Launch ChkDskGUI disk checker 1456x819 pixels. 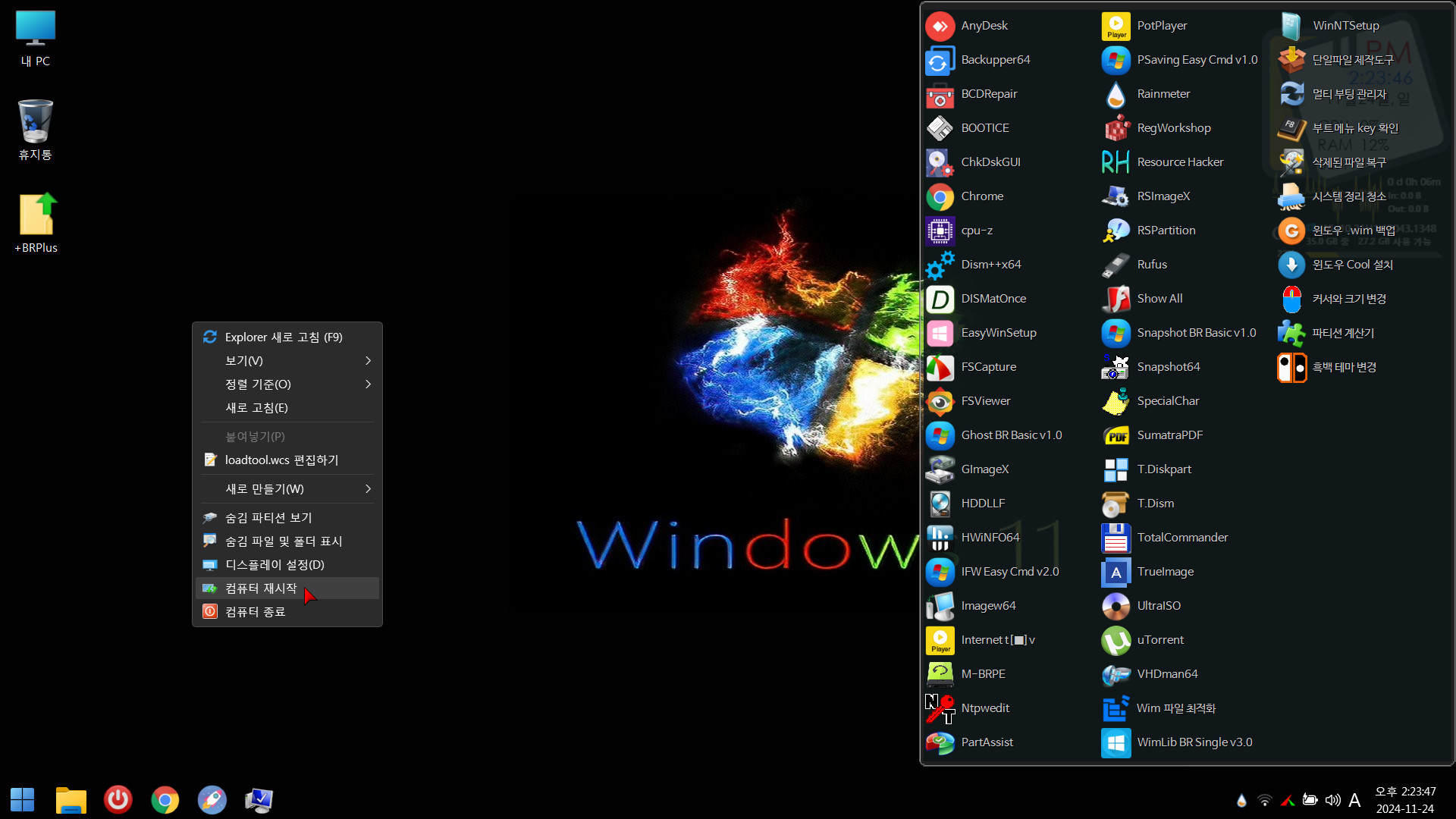coord(973,162)
